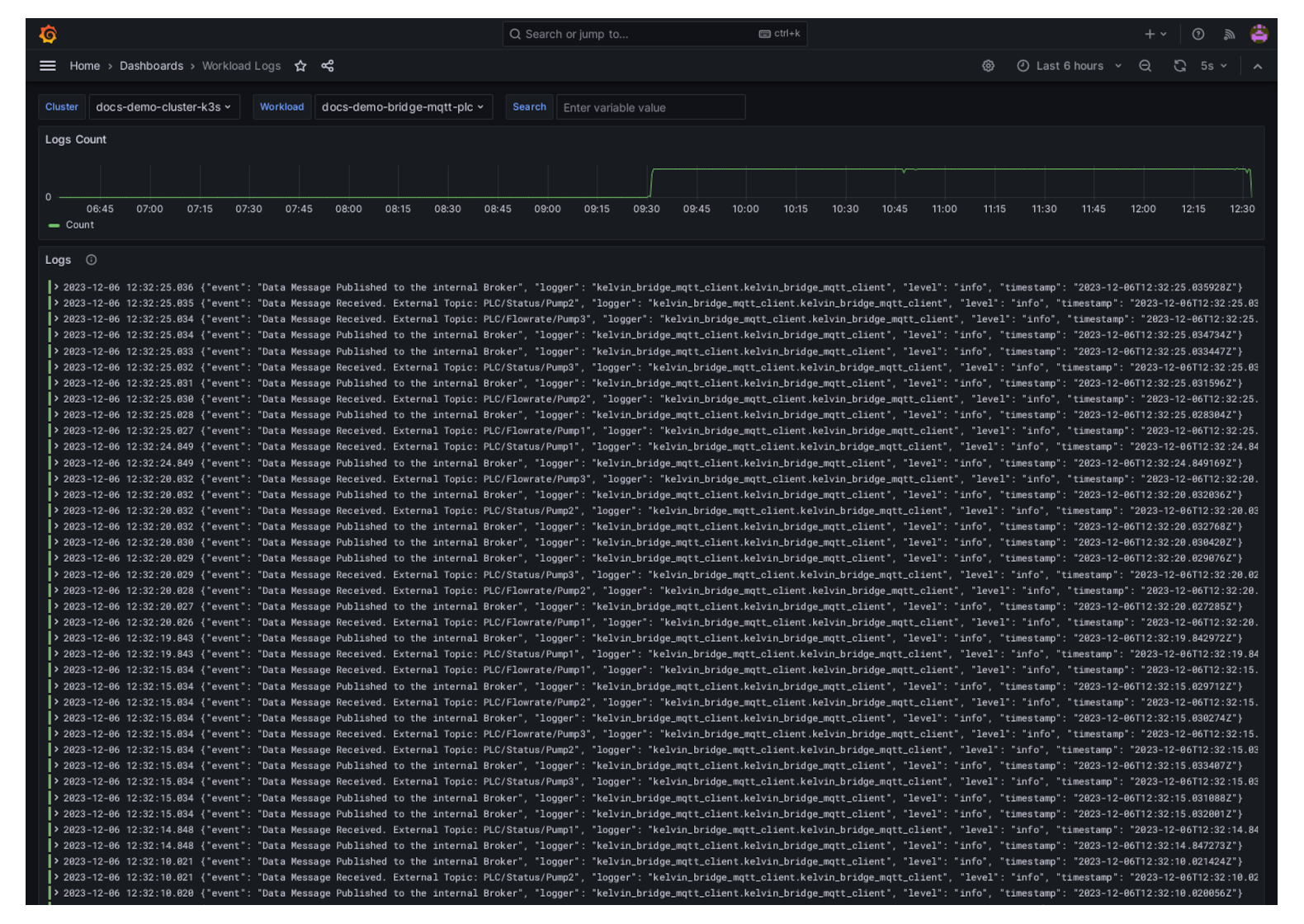
Task: Open Workload dropdown docs-demo-bridge-mqtt-plc
Action: click(x=403, y=107)
